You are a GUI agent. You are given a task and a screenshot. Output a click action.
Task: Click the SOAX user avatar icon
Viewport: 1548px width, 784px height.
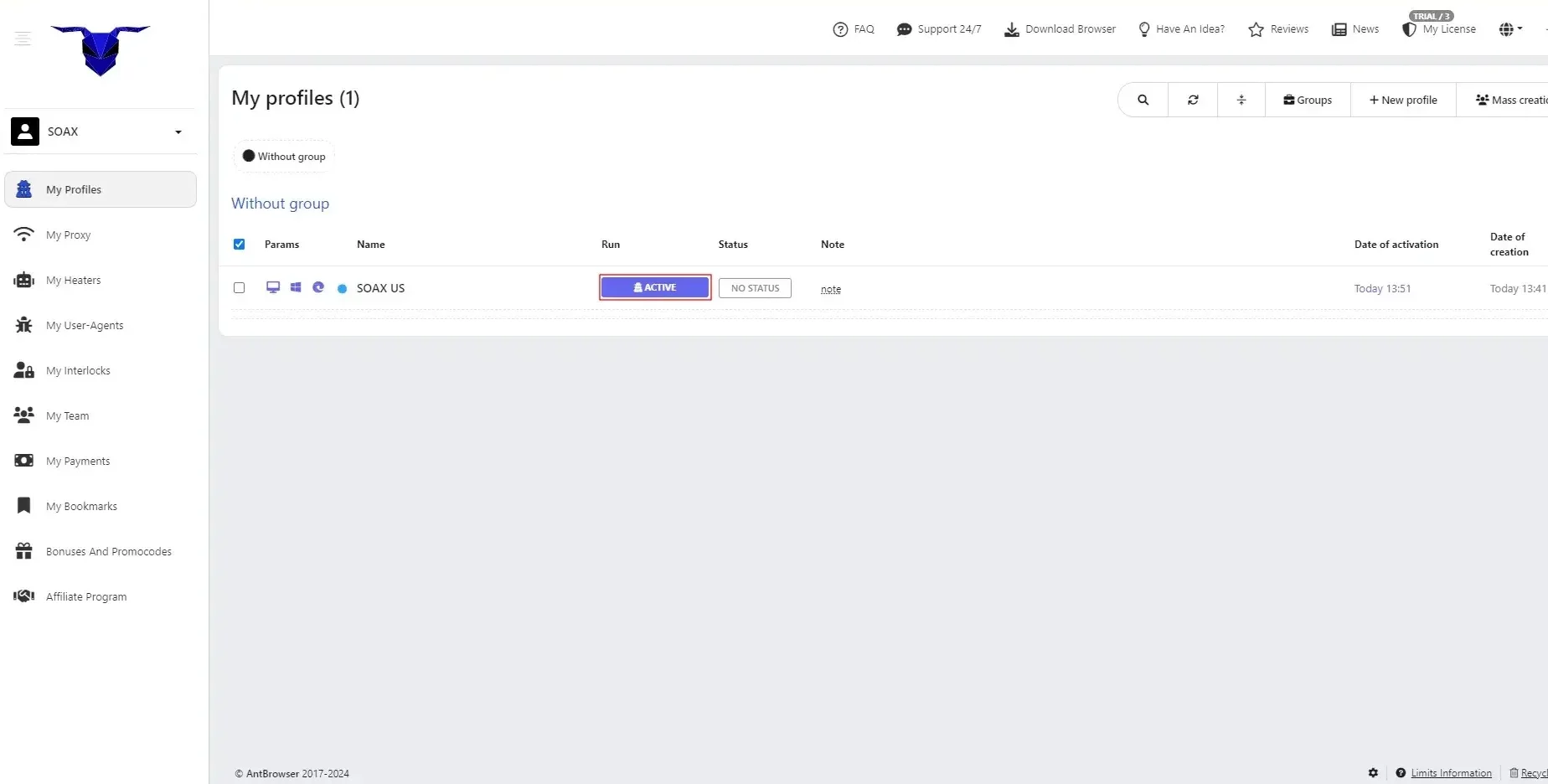click(x=25, y=132)
